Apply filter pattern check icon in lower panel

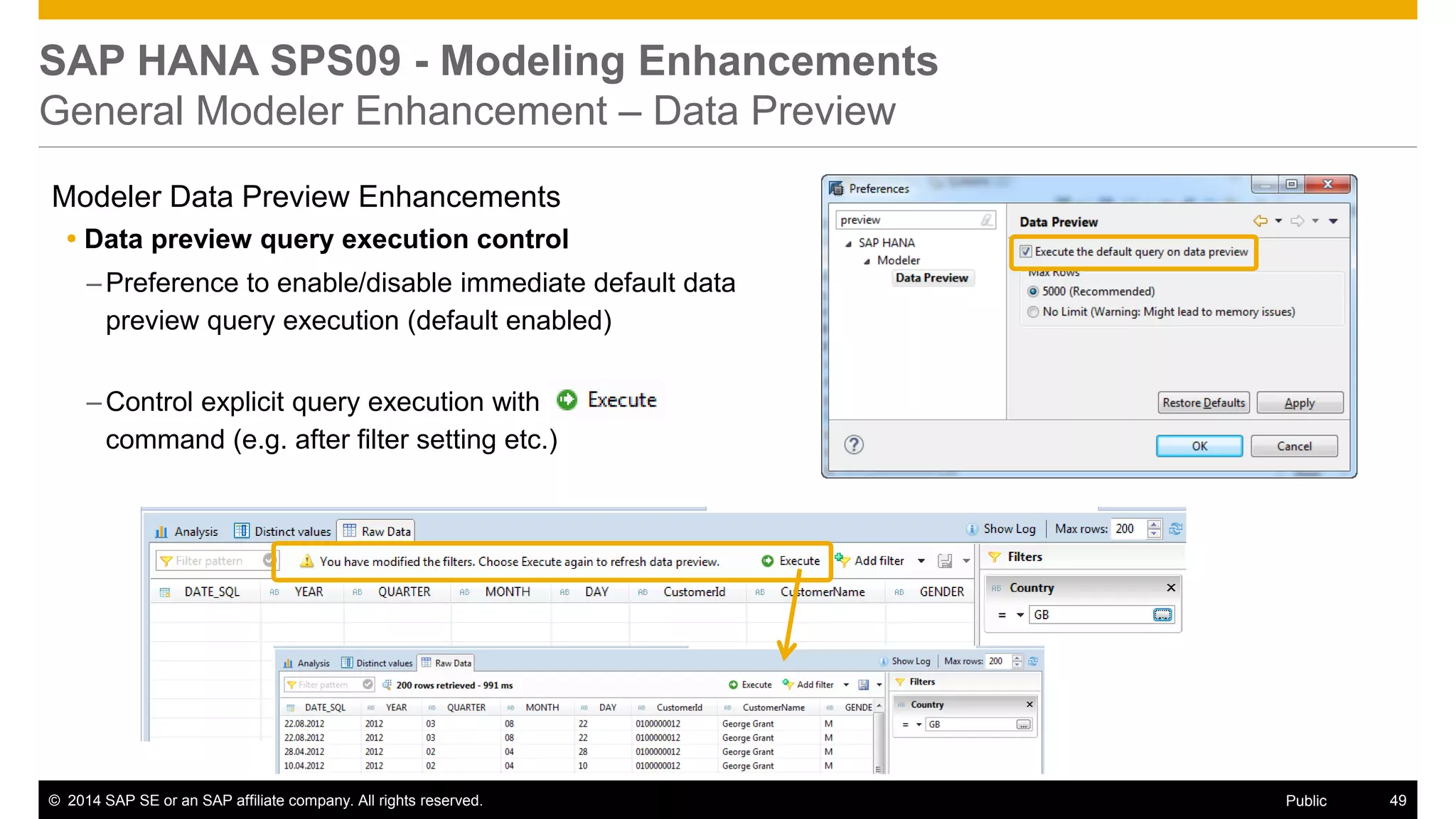pyautogui.click(x=368, y=684)
